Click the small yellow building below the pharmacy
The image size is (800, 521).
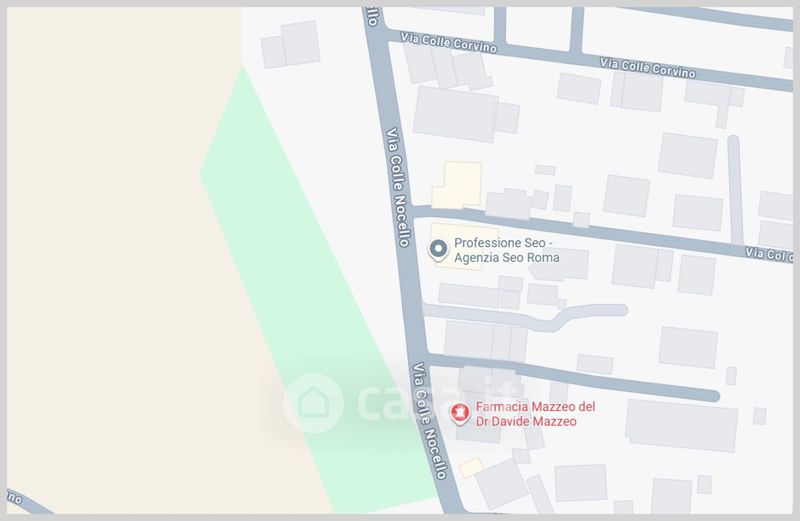point(470,467)
